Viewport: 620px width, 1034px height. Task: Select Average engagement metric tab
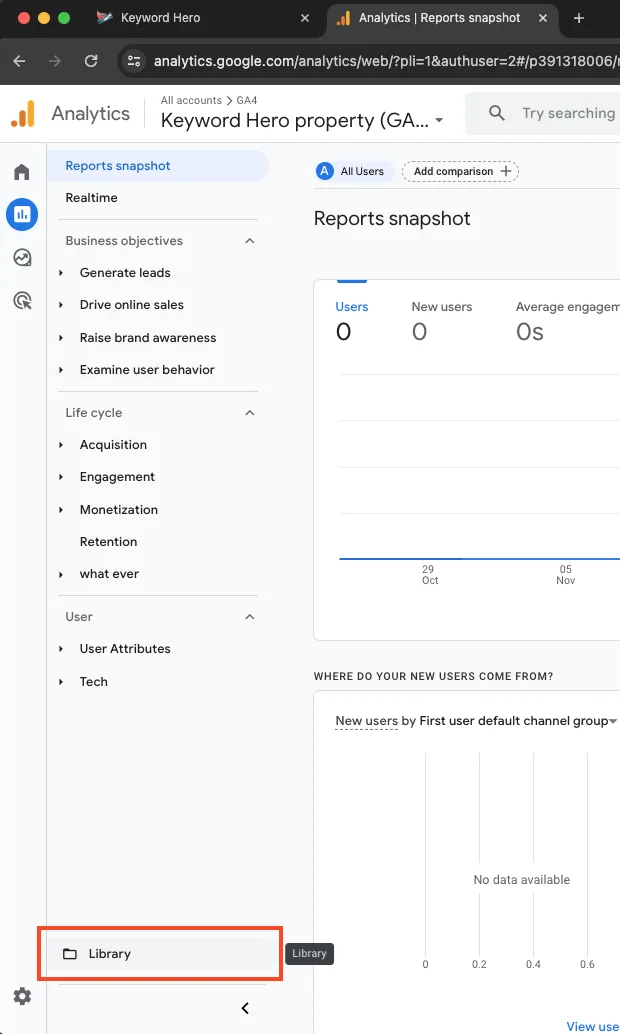[567, 320]
